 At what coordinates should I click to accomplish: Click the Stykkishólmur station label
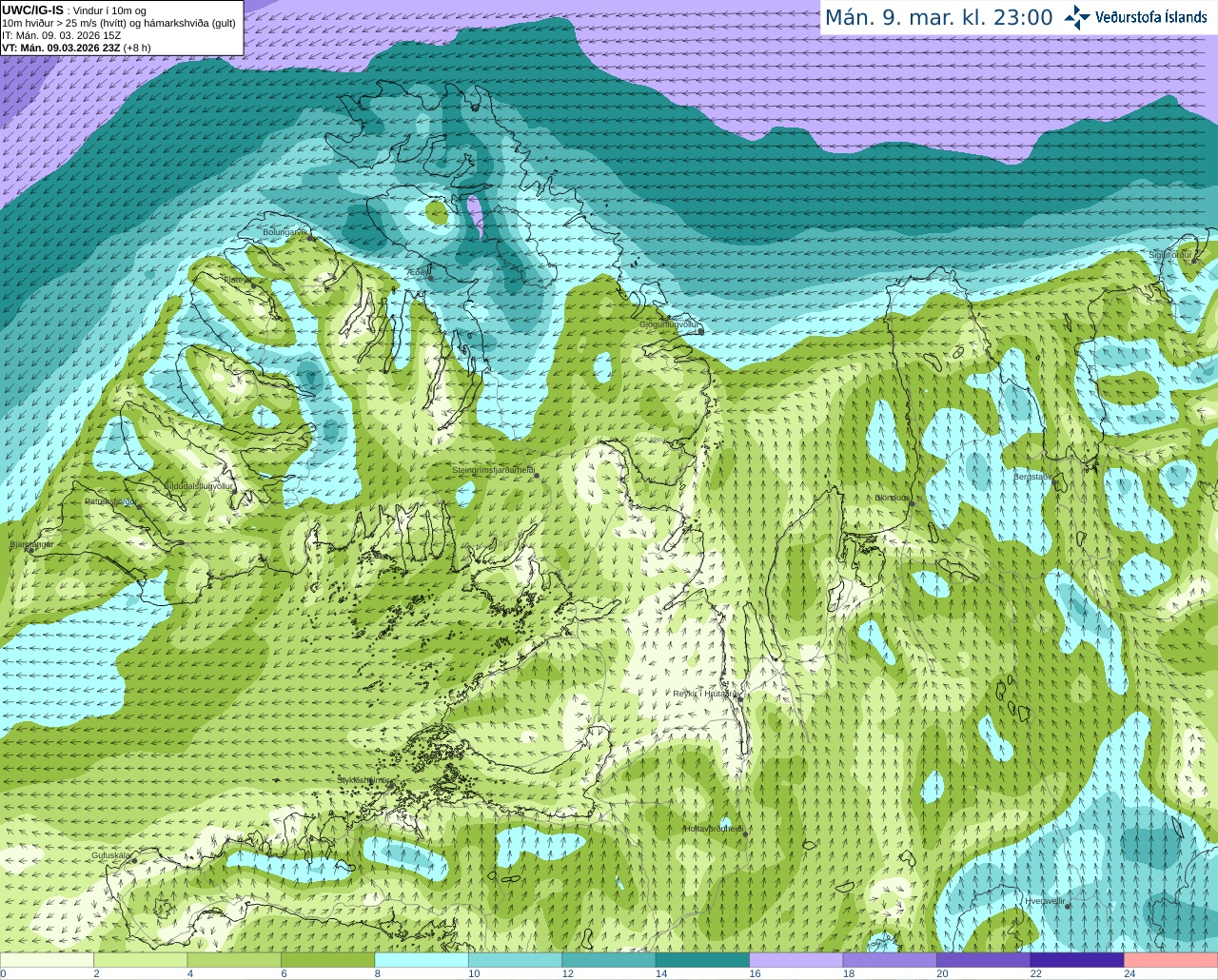coord(363,780)
